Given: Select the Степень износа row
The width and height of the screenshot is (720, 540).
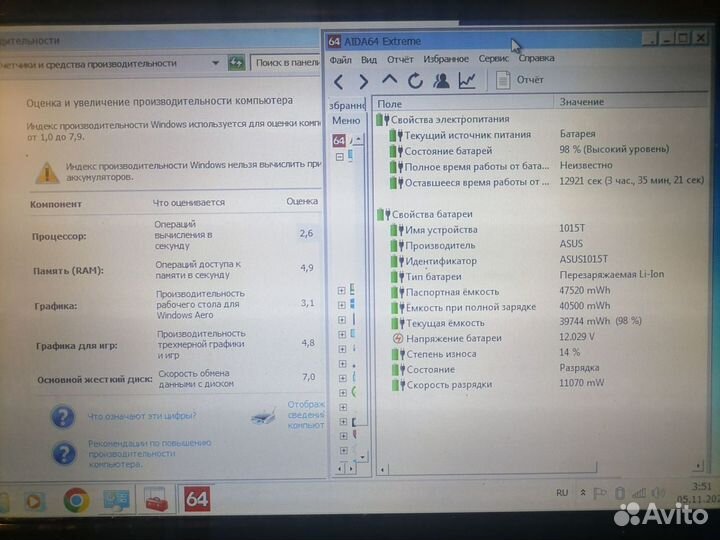Looking at the screenshot, I should (434, 354).
